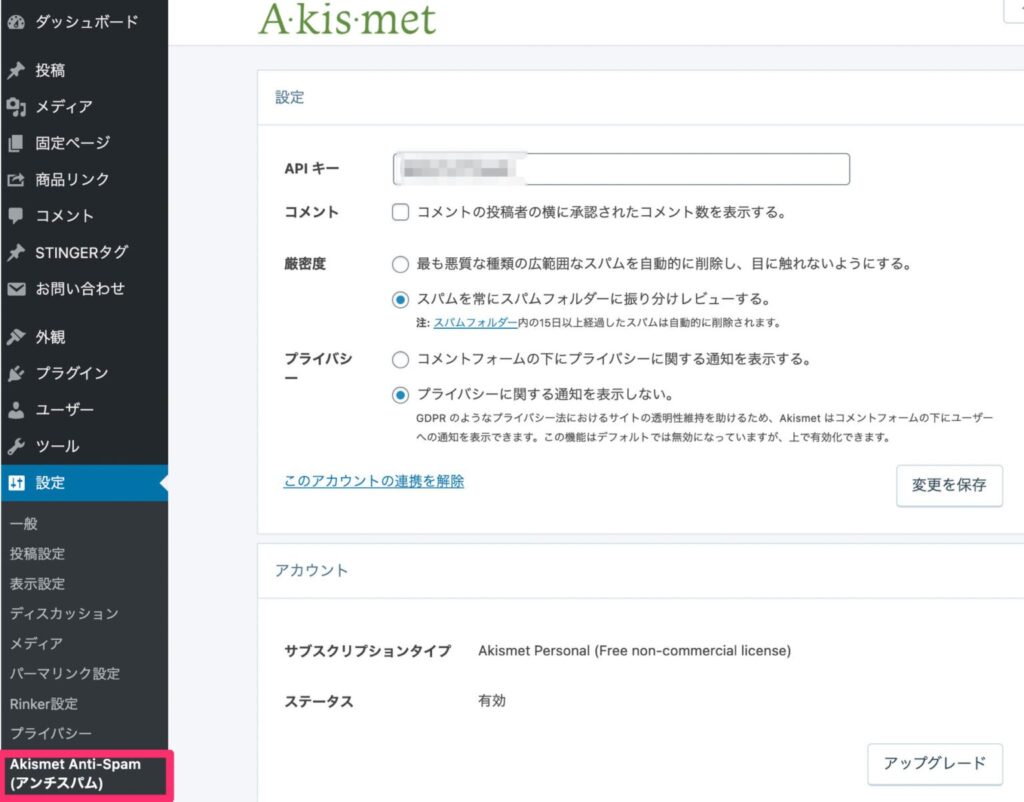
Task: Click the wrench icon beside ツール
Action: tap(16, 446)
